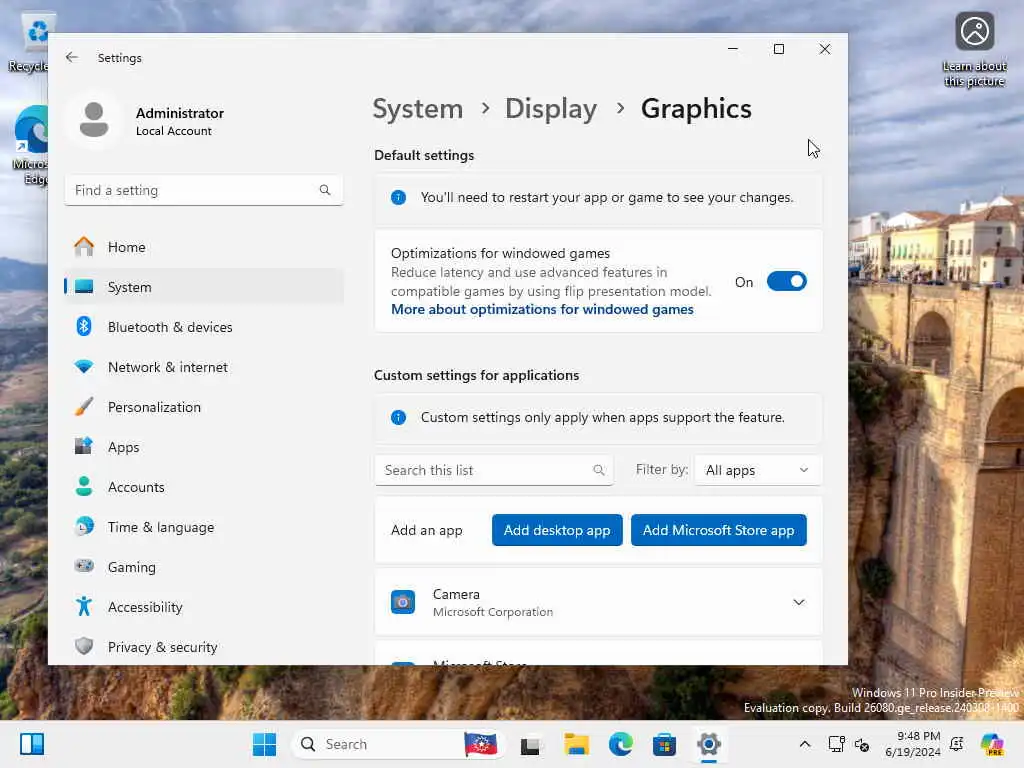Click Add desktop app button

click(557, 530)
